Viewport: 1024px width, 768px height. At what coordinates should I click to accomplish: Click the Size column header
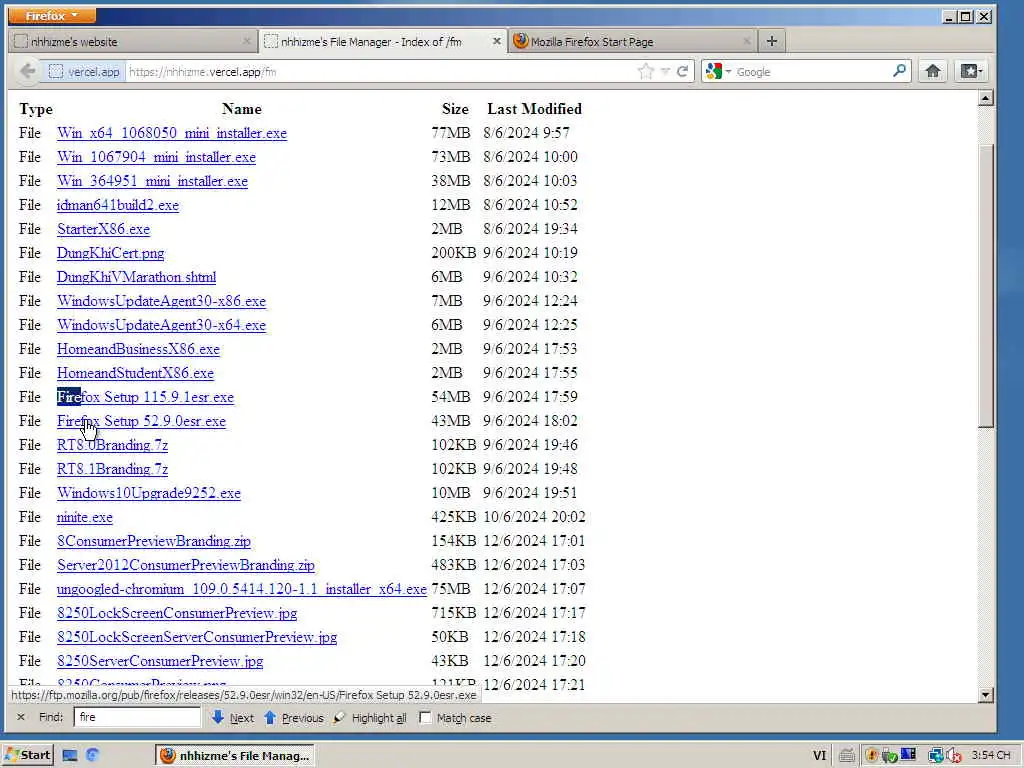tap(455, 109)
